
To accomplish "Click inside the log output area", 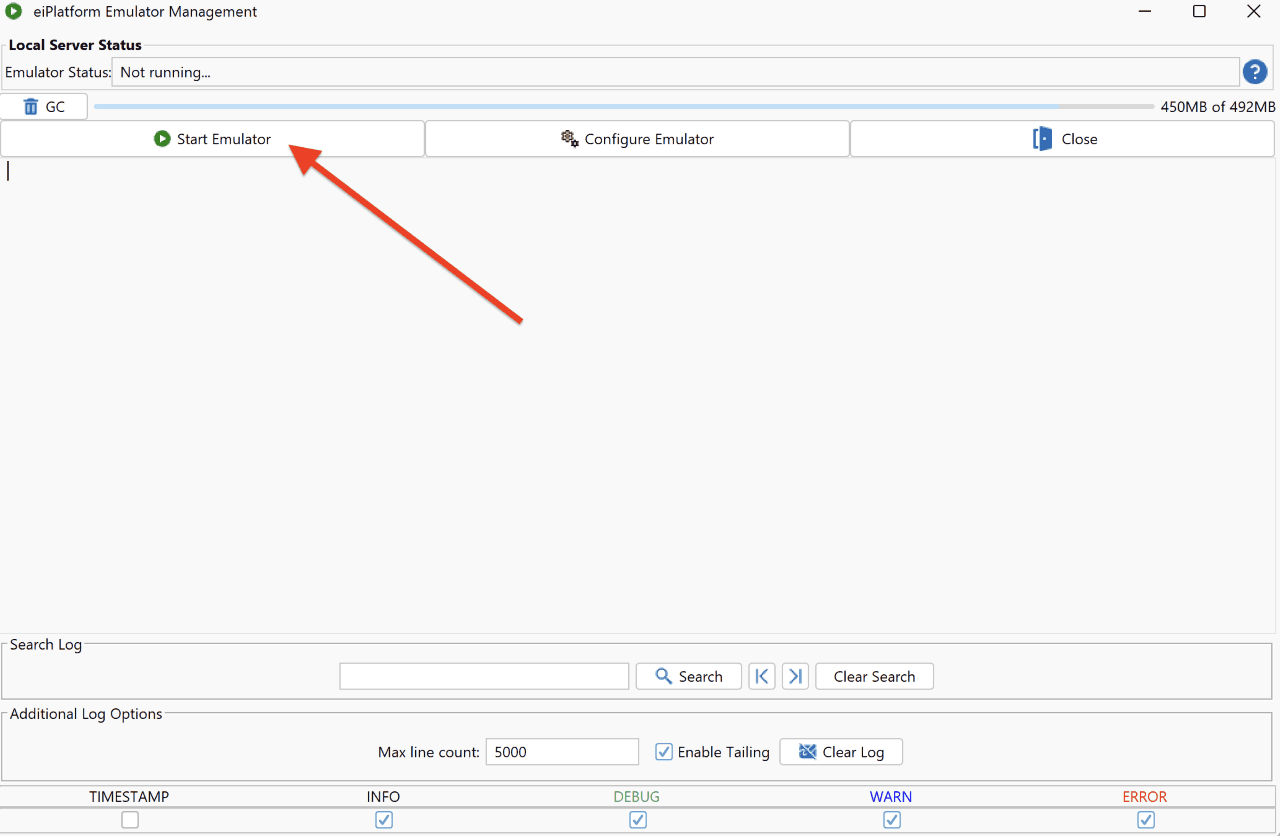I will tap(637, 395).
